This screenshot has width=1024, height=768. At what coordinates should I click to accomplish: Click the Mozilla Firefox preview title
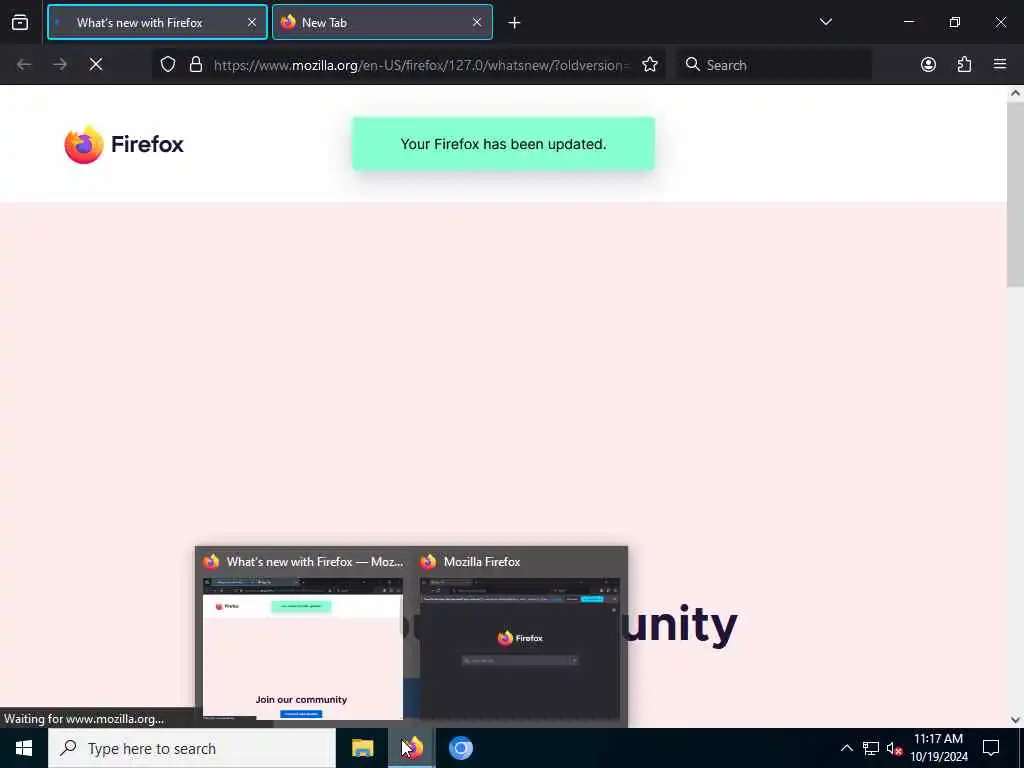pos(482,562)
